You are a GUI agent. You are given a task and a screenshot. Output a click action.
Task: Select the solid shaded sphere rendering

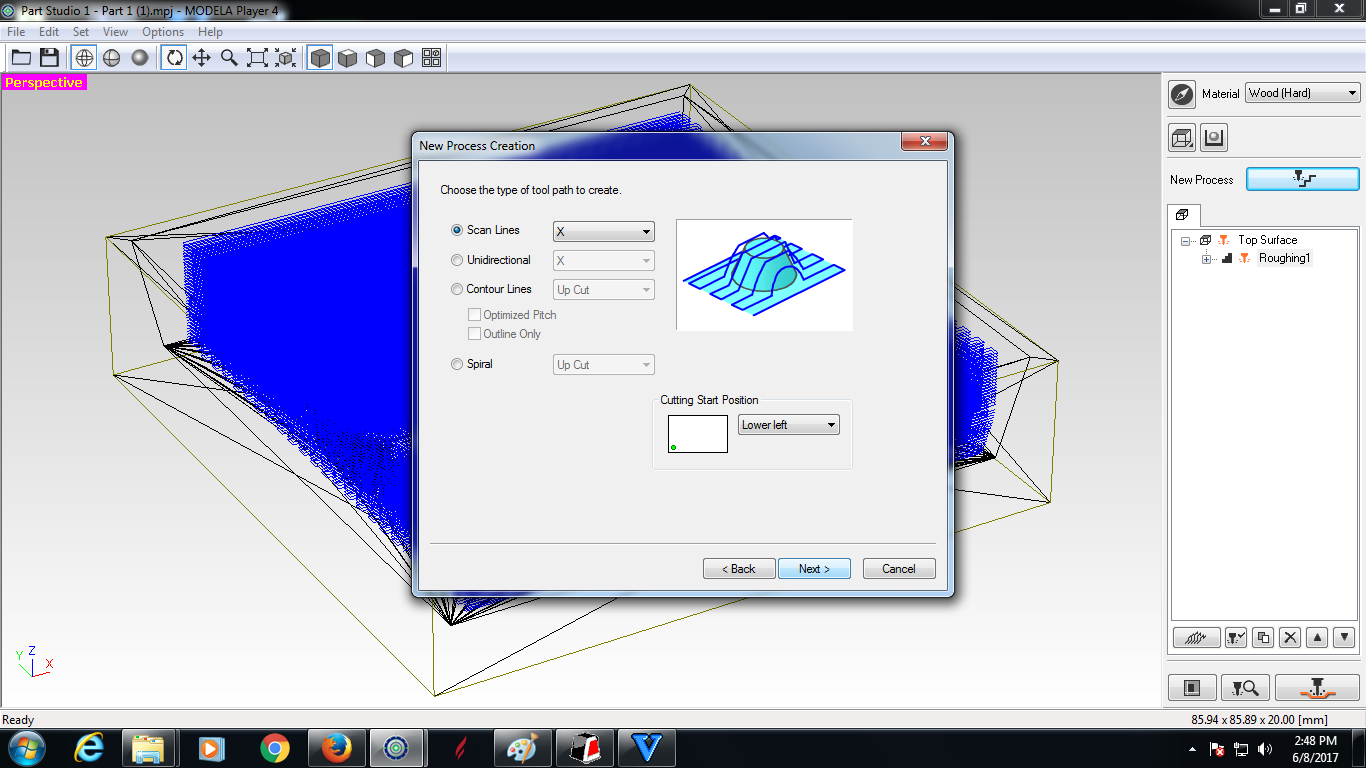click(x=140, y=58)
